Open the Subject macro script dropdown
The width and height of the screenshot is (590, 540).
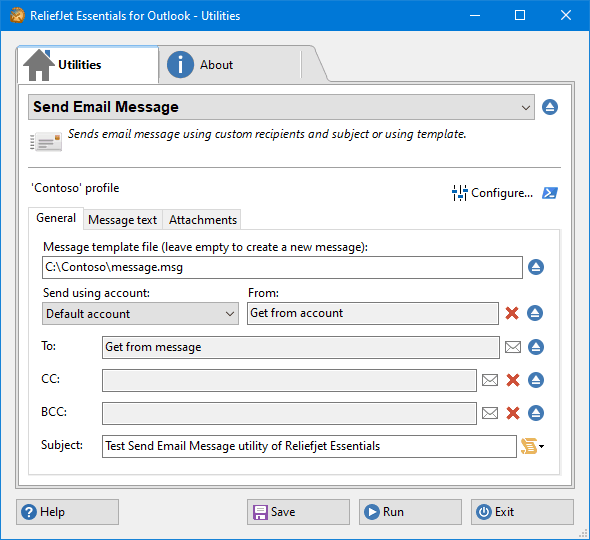point(532,446)
